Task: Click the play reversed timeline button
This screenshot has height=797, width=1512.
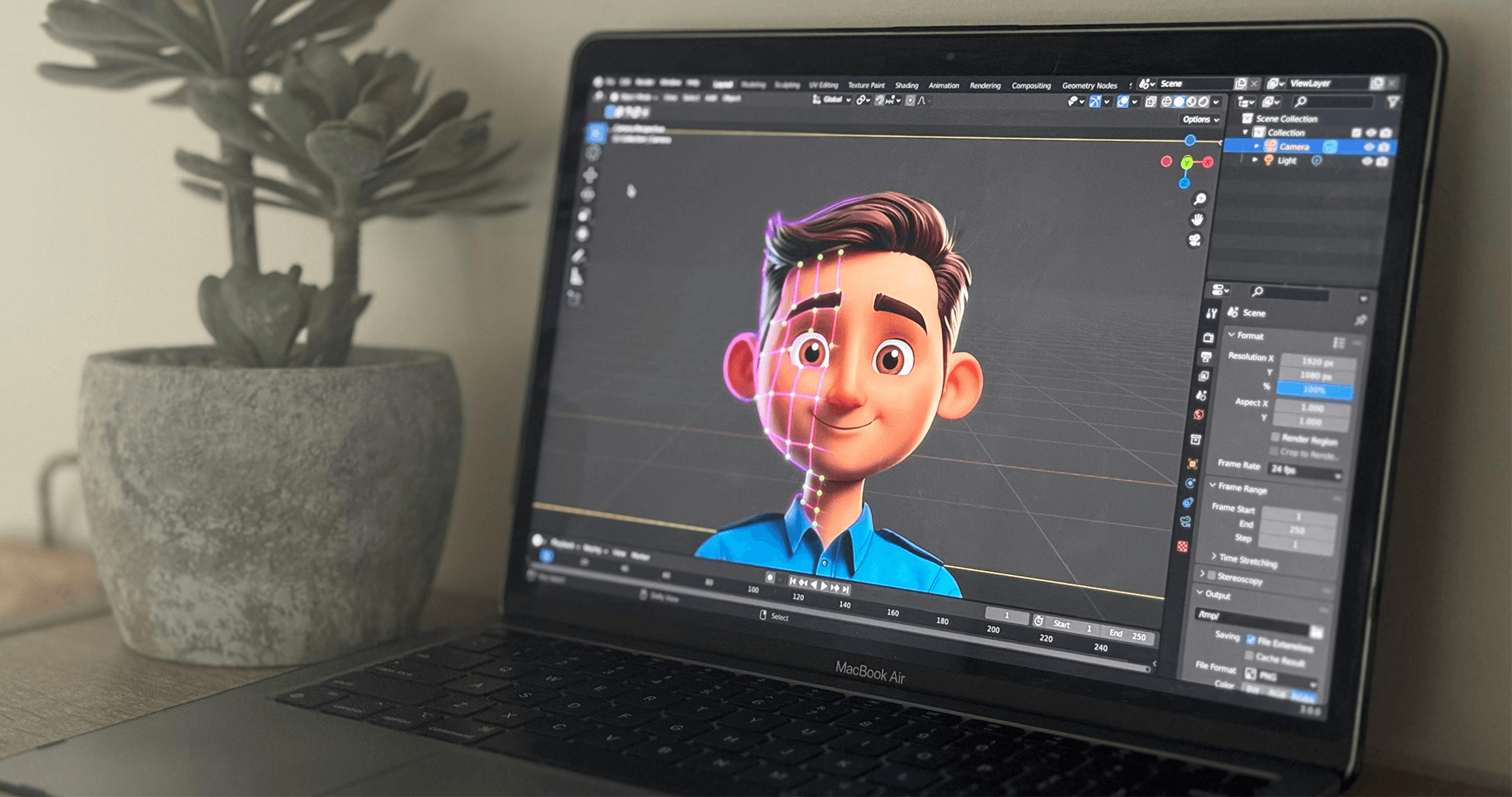Action: tap(814, 584)
